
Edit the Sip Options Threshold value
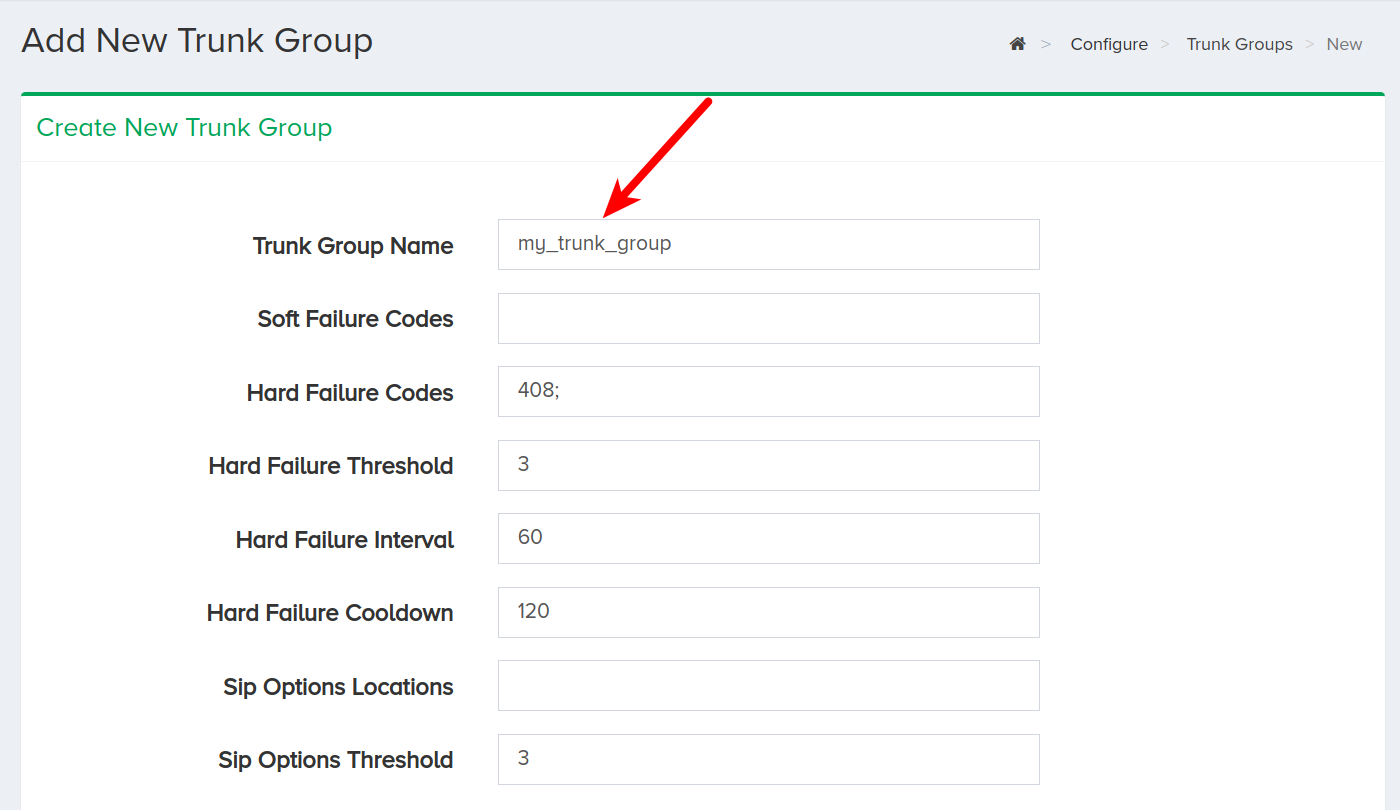click(x=768, y=759)
